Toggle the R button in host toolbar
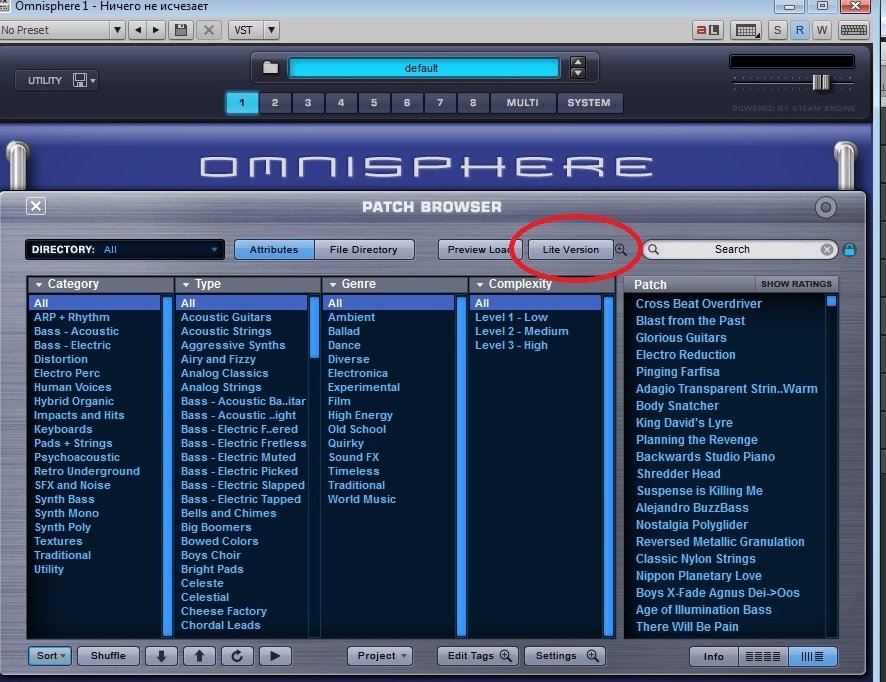Screen dimensions: 886x682 800,30
